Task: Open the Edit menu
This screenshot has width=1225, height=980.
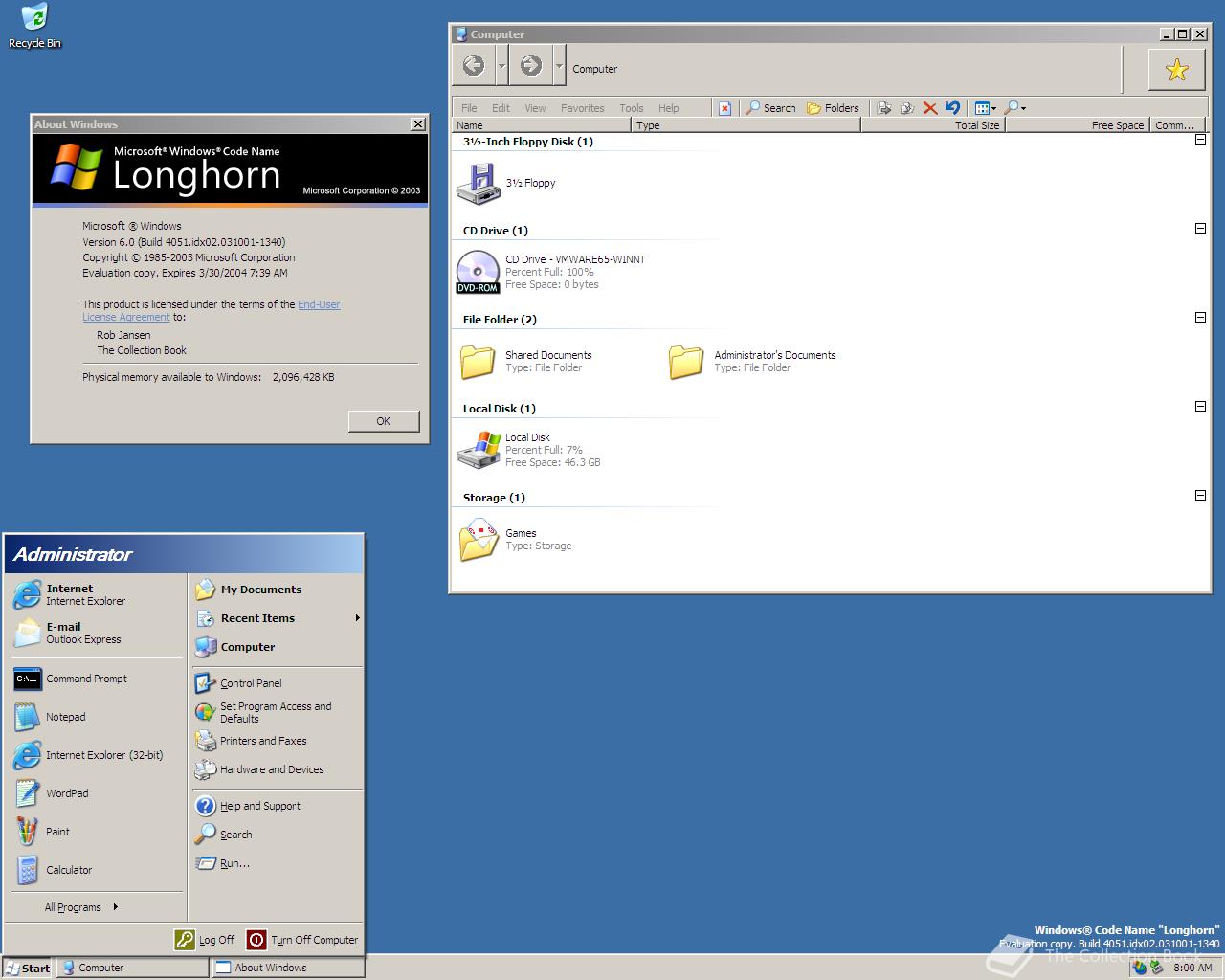Action: pos(501,108)
